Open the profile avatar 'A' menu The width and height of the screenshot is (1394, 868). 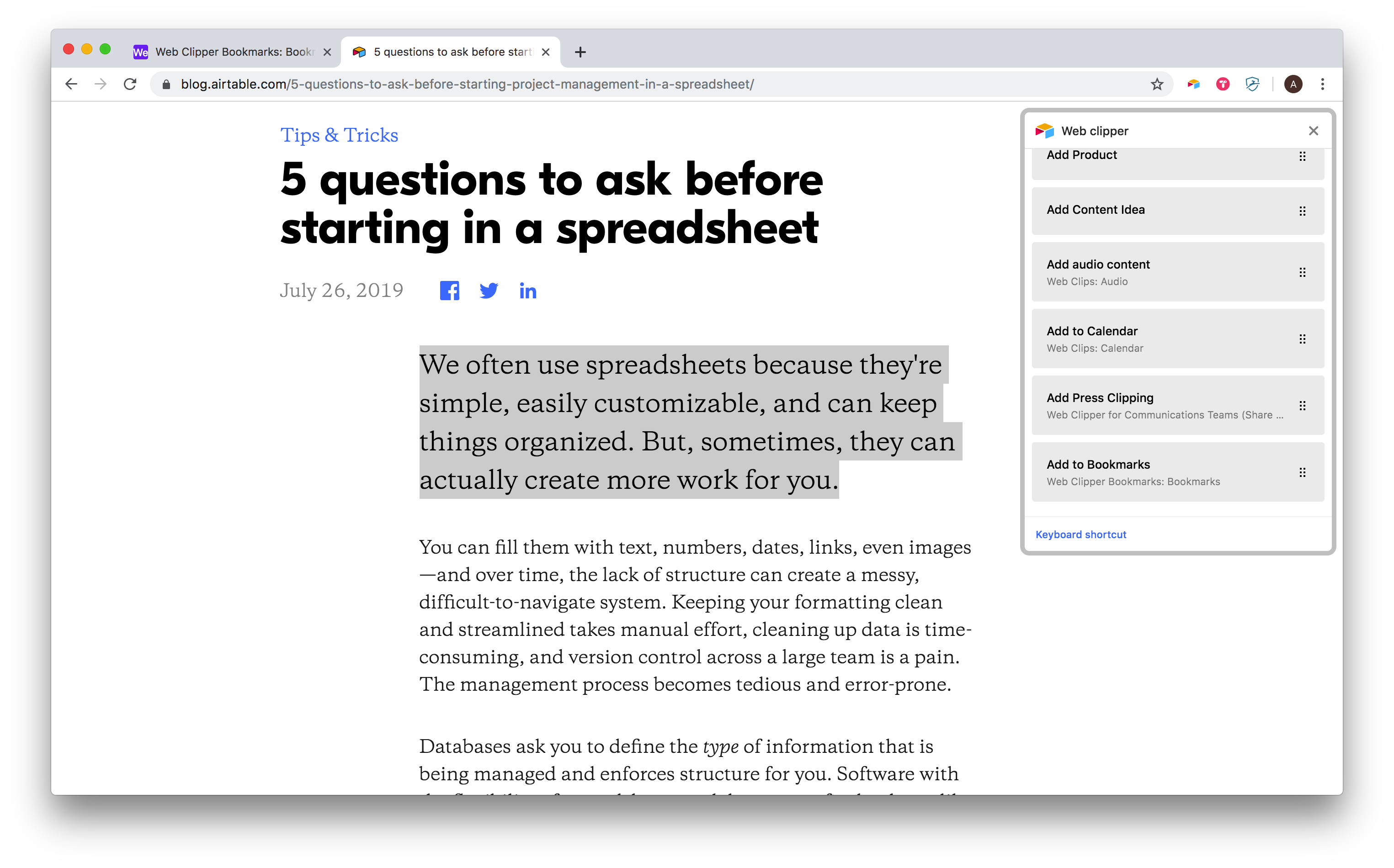(x=1293, y=85)
